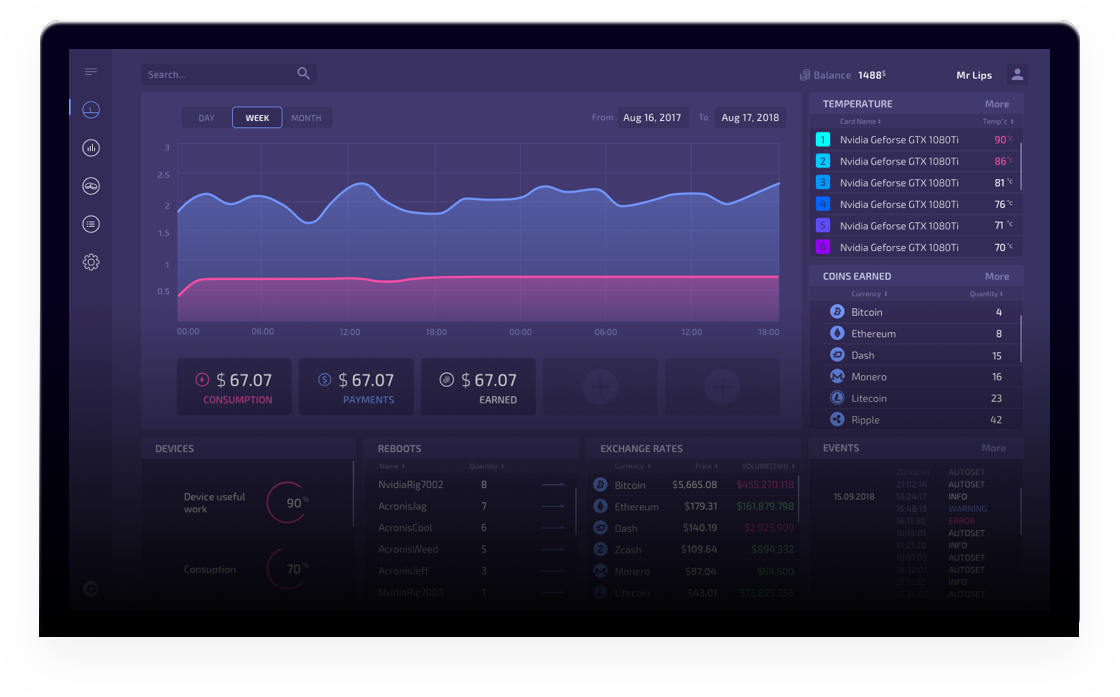1120x697 pixels.
Task: Open the clock dashboard sidebar icon
Action: (x=91, y=110)
